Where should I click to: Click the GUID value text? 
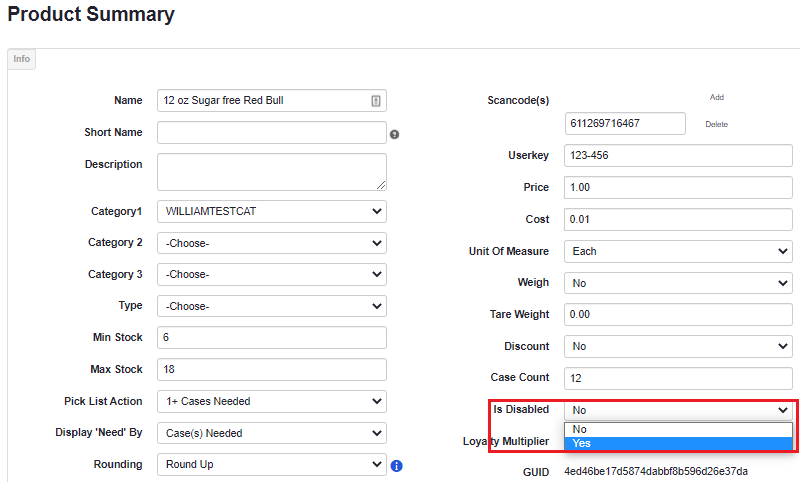(x=656, y=471)
